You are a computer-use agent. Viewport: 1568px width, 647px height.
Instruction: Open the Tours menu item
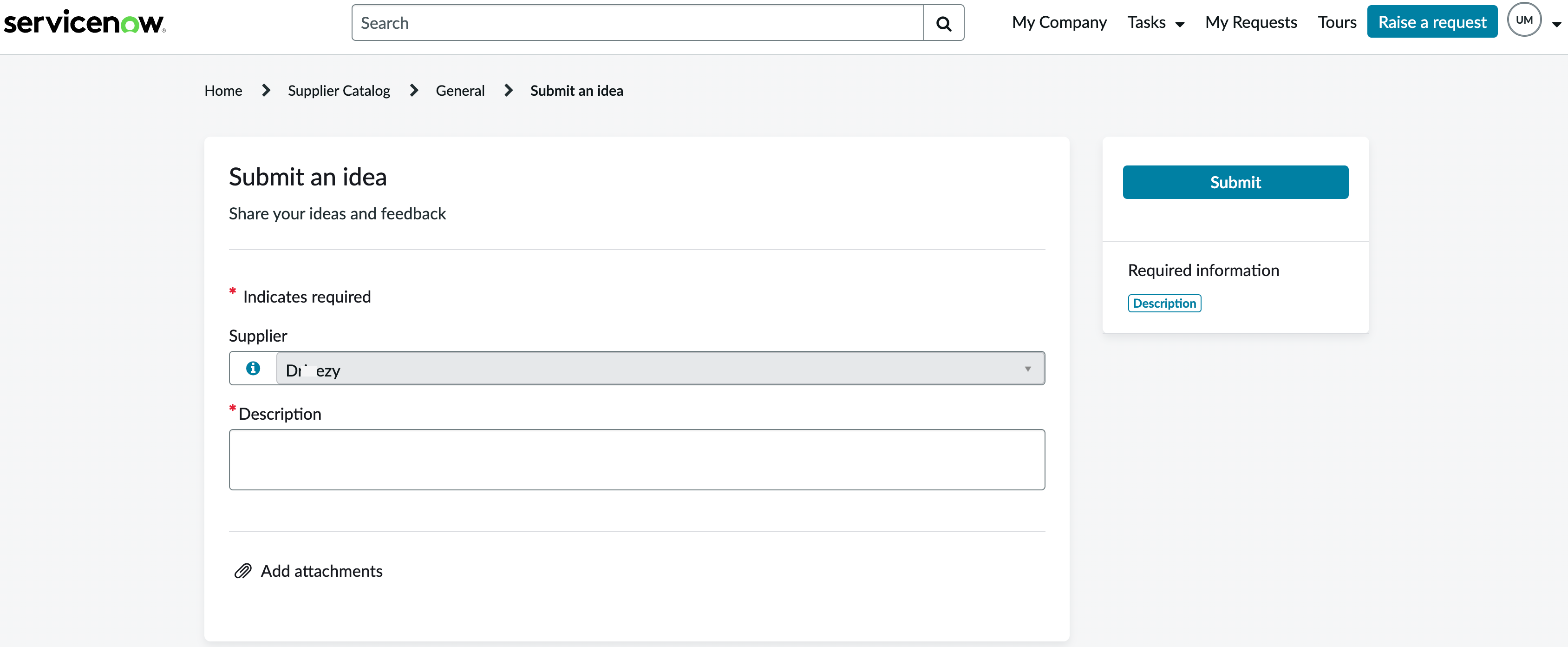point(1337,22)
